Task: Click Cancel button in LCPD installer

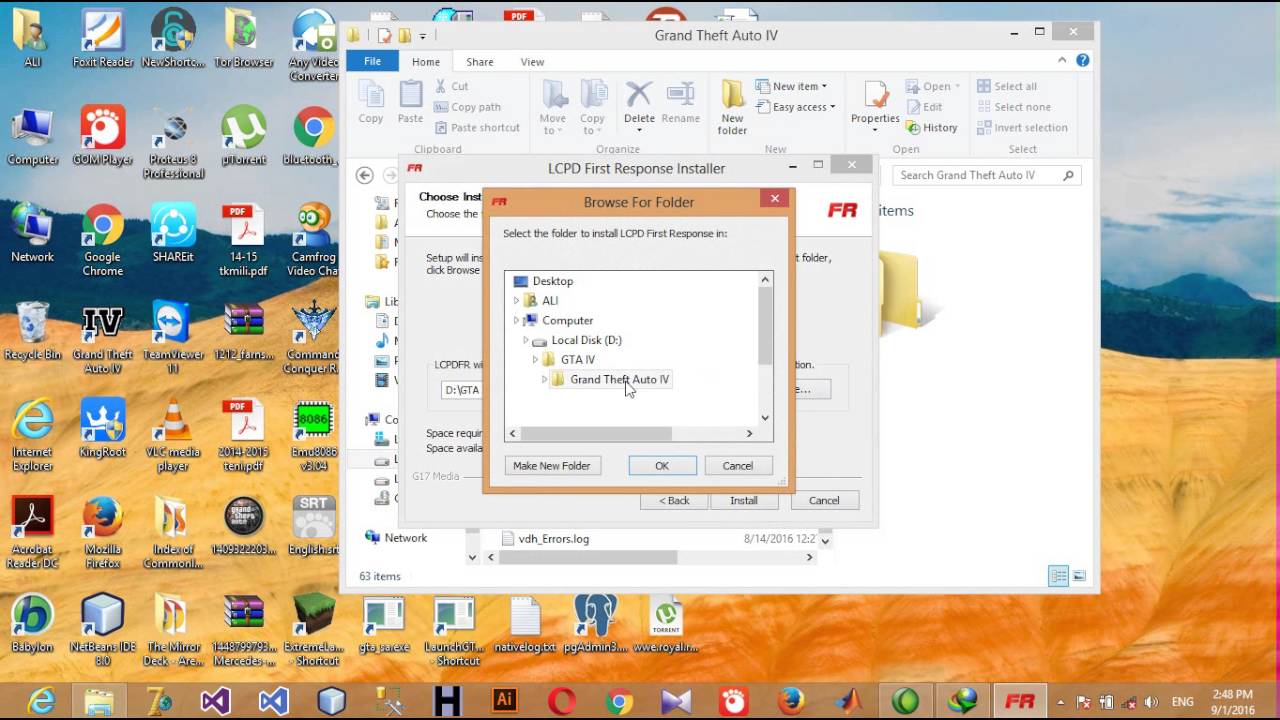Action: coord(824,500)
